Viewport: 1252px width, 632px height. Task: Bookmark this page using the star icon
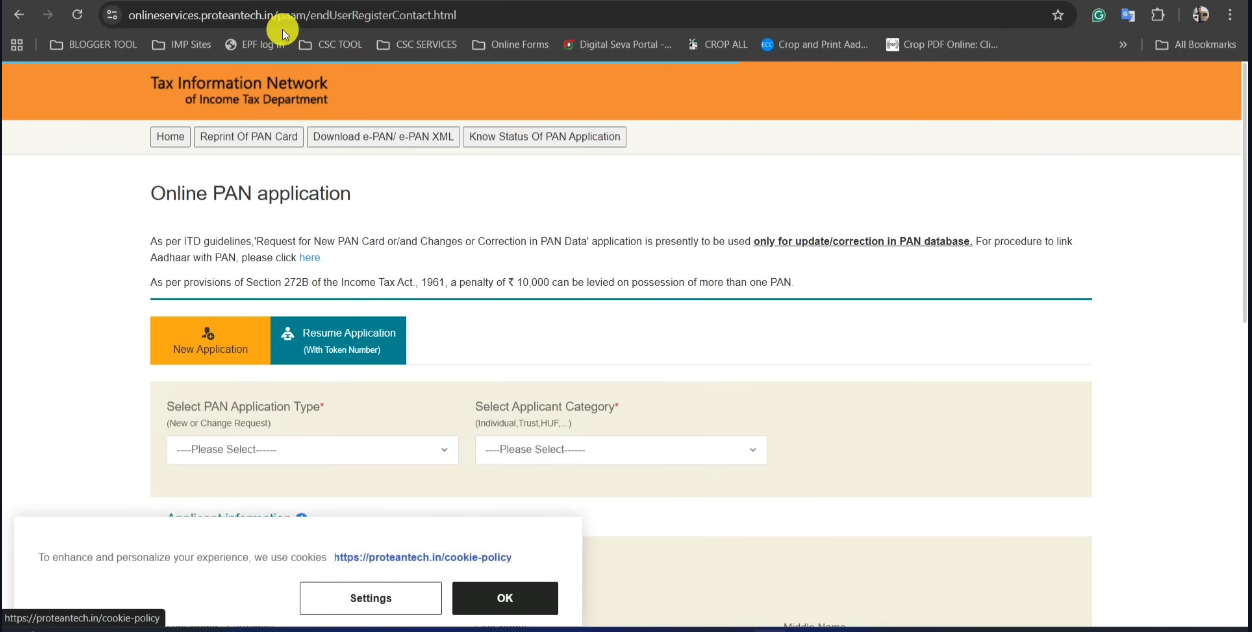1057,15
